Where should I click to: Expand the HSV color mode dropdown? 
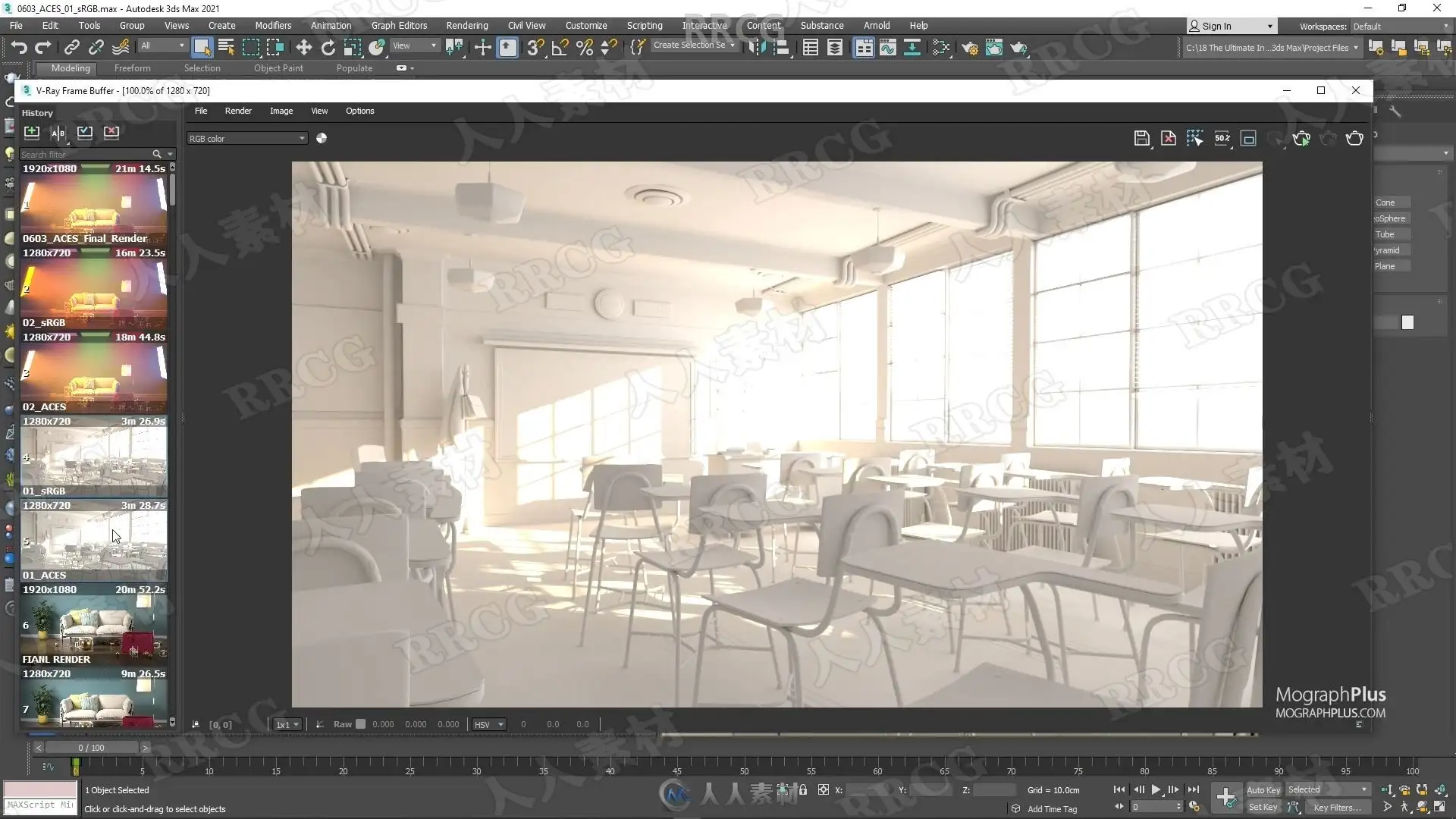pyautogui.click(x=488, y=724)
